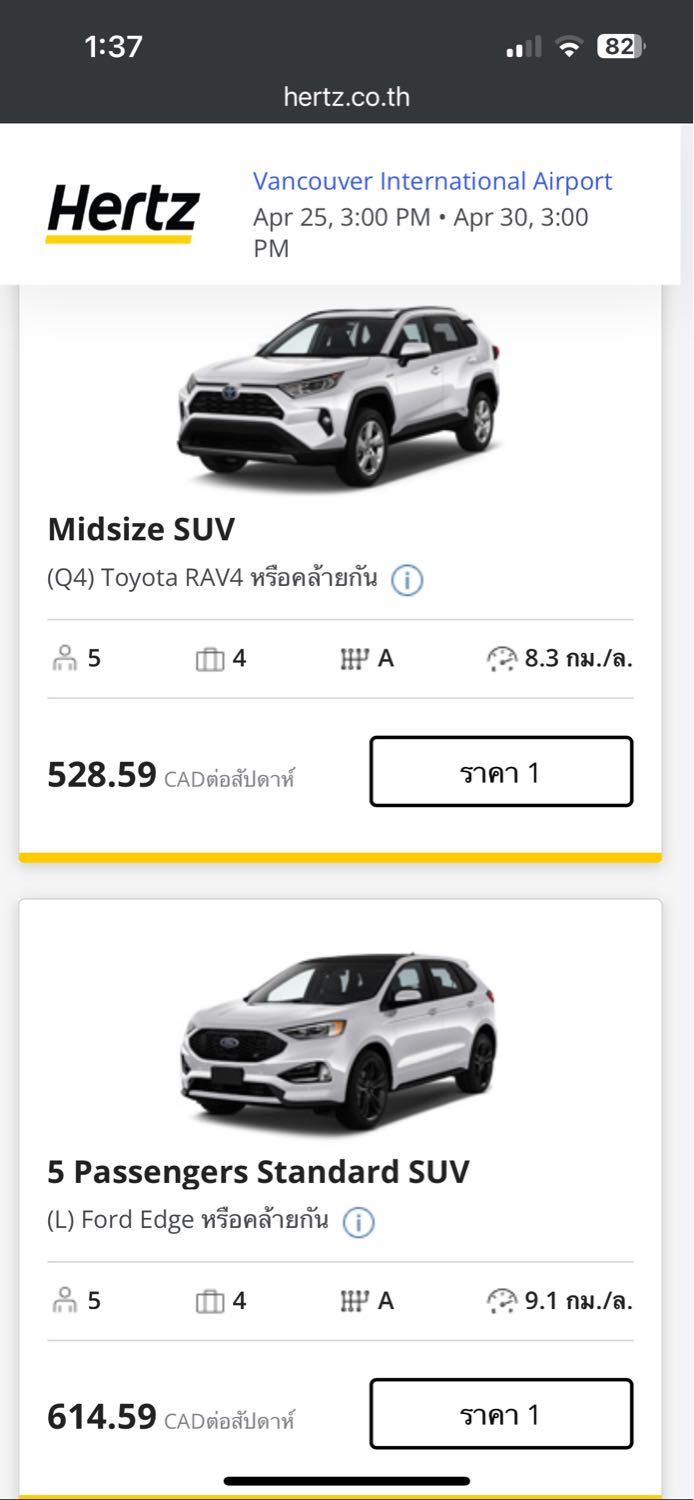Tap the Ford Edge car image
The height and width of the screenshot is (1500, 694).
pos(339,1040)
